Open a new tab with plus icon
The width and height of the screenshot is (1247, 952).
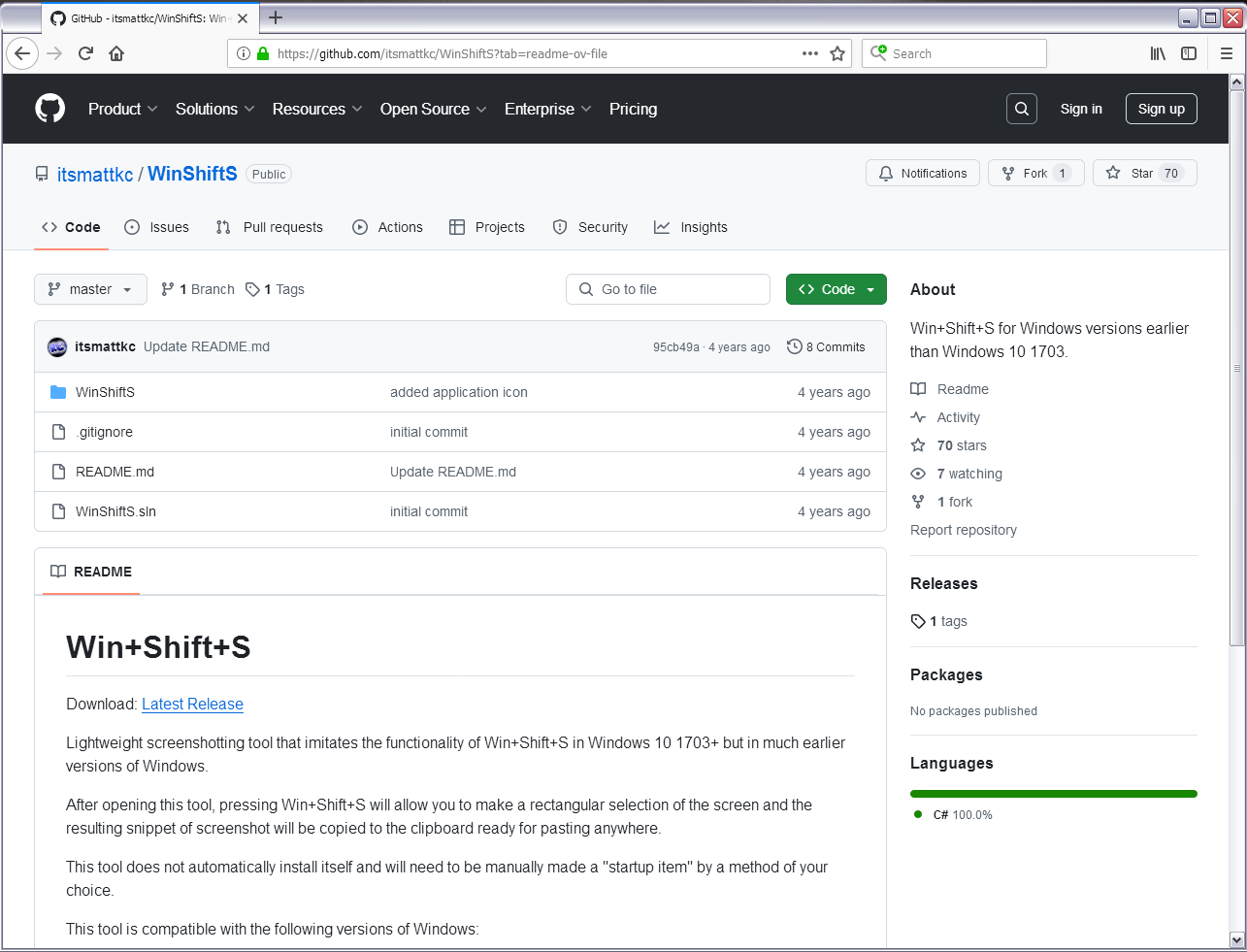coord(276,17)
